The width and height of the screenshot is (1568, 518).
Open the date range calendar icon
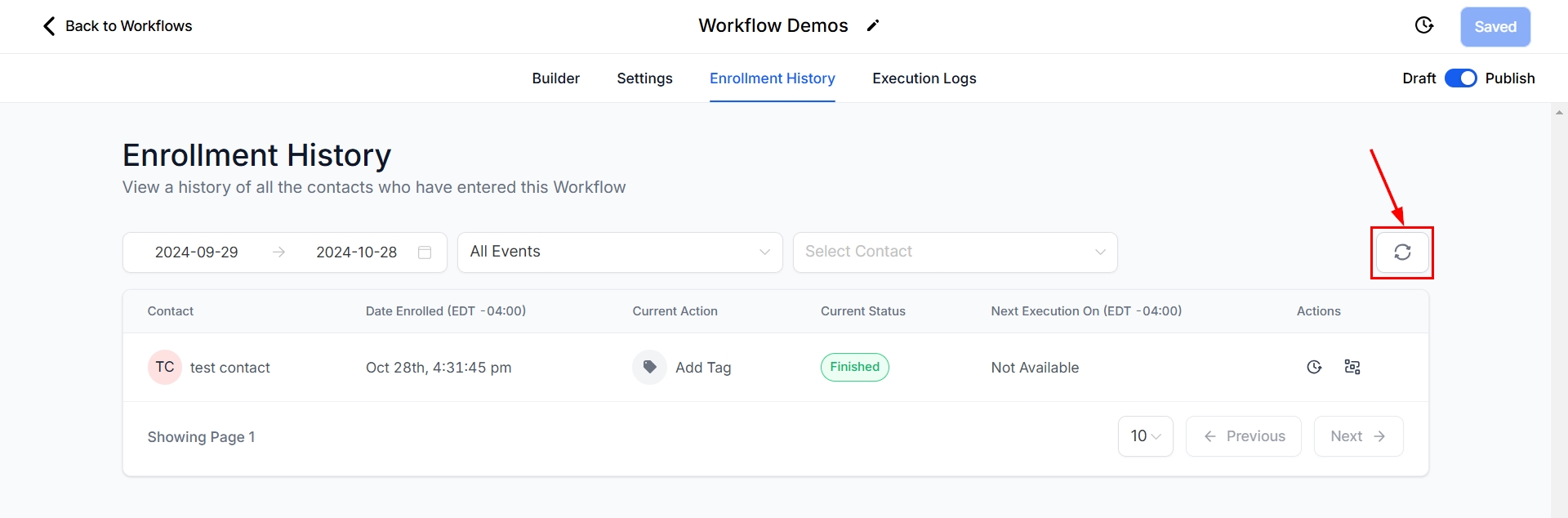point(425,252)
